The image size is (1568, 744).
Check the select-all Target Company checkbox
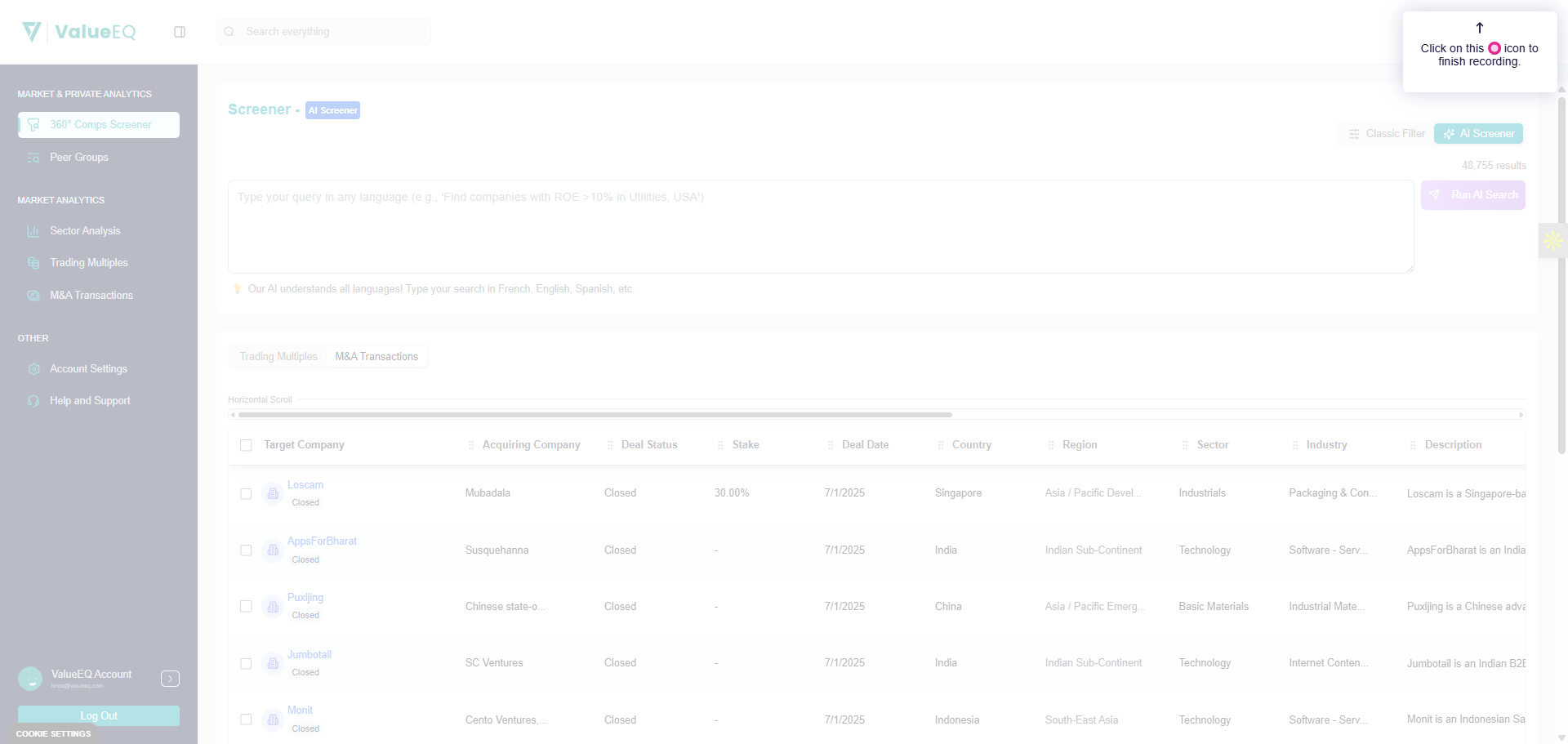246,445
